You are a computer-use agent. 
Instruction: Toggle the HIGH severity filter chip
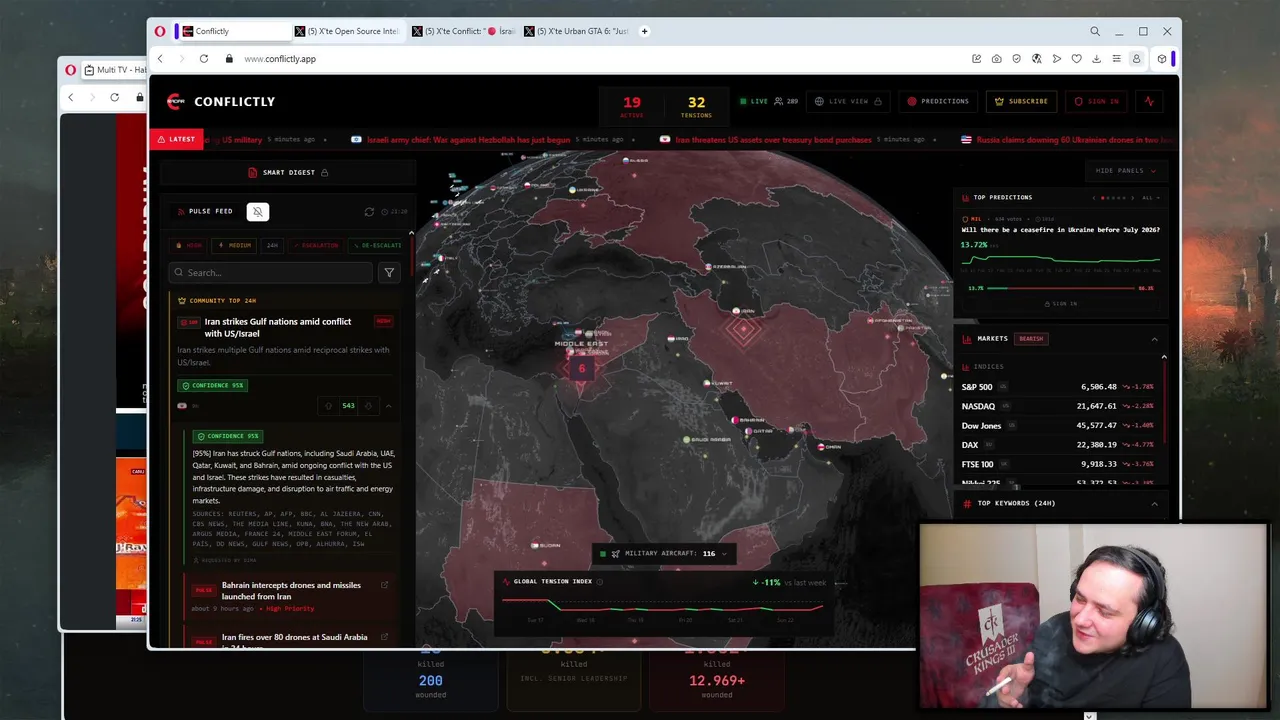point(189,245)
